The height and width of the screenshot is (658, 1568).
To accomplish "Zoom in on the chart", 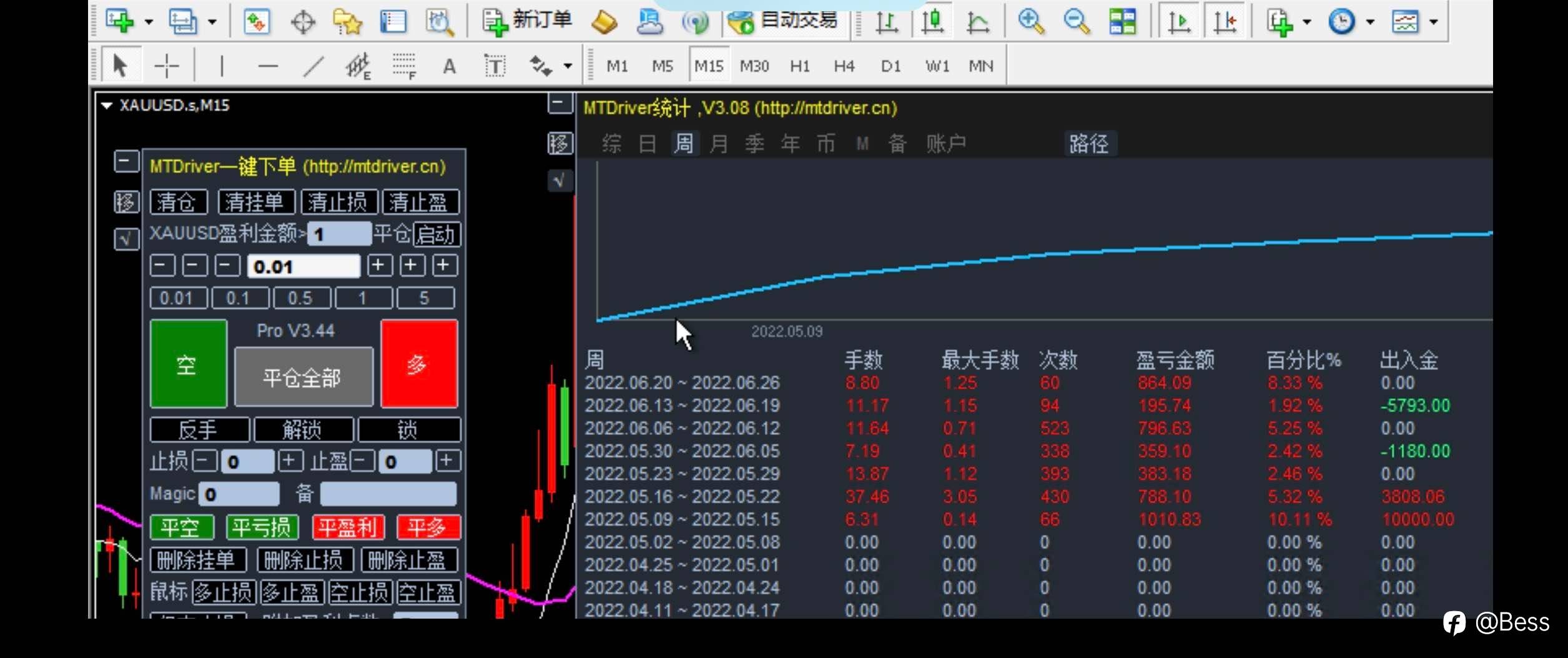I will pos(1031,22).
